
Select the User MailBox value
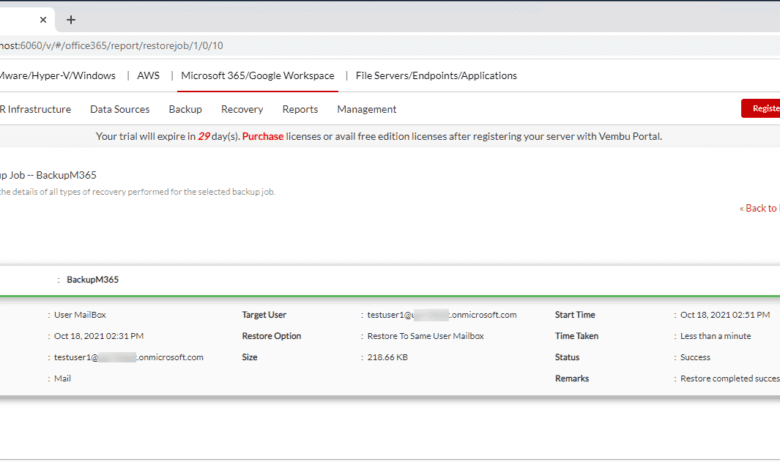coord(80,315)
